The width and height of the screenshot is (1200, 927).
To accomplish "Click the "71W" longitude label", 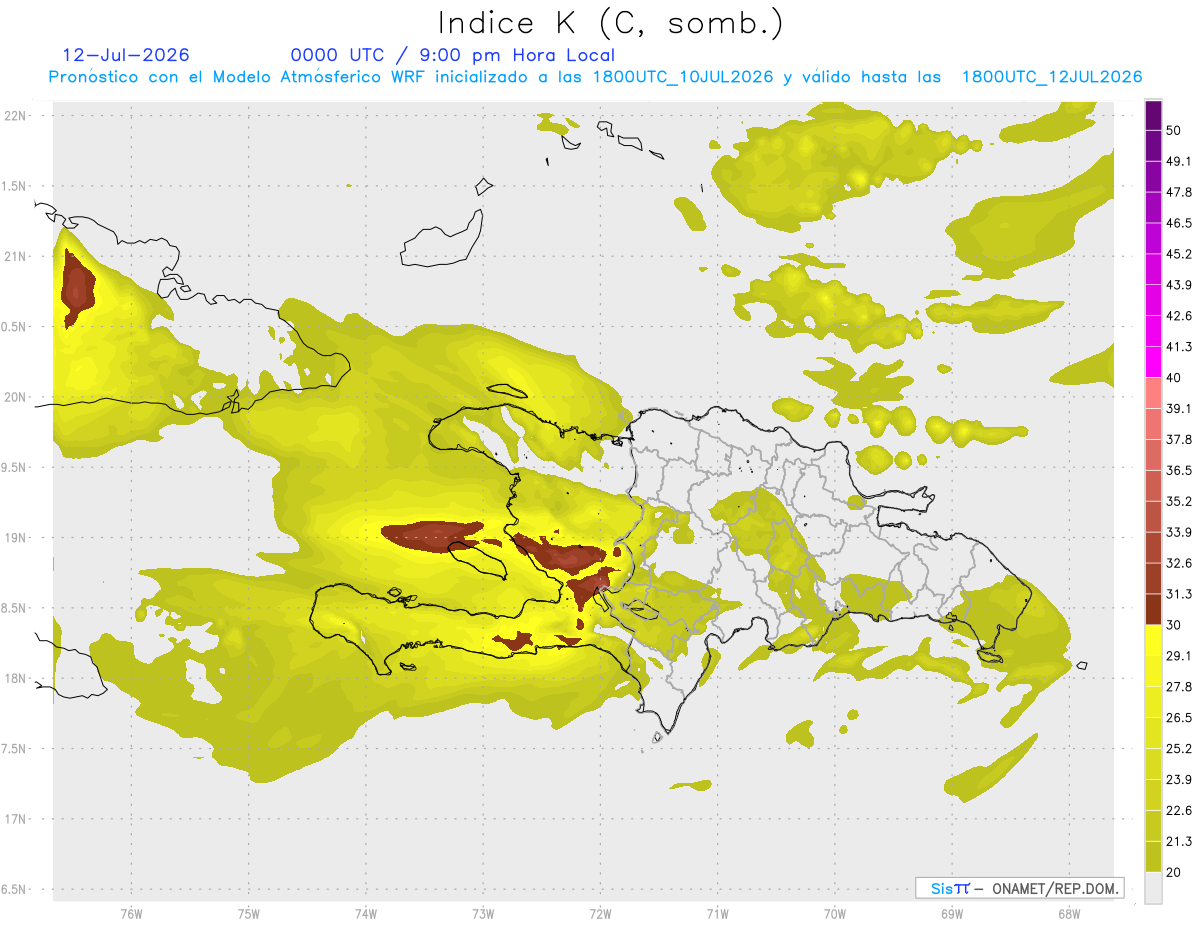I will 717,914.
